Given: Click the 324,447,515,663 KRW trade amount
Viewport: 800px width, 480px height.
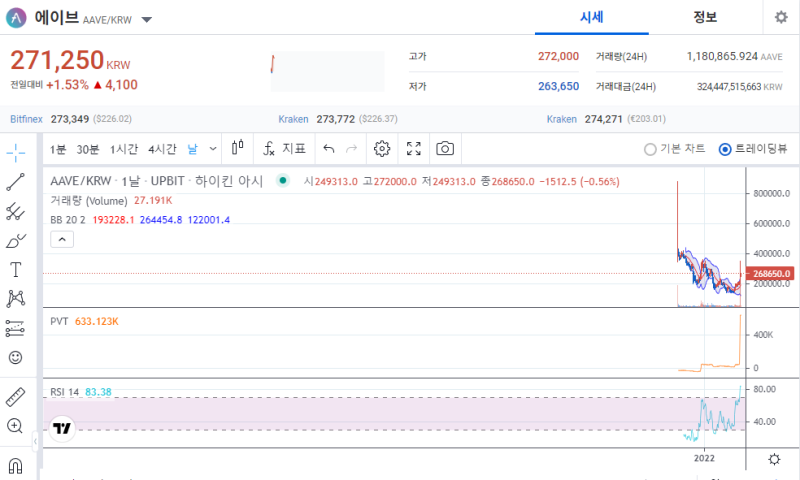Looking at the screenshot, I should 740,87.
